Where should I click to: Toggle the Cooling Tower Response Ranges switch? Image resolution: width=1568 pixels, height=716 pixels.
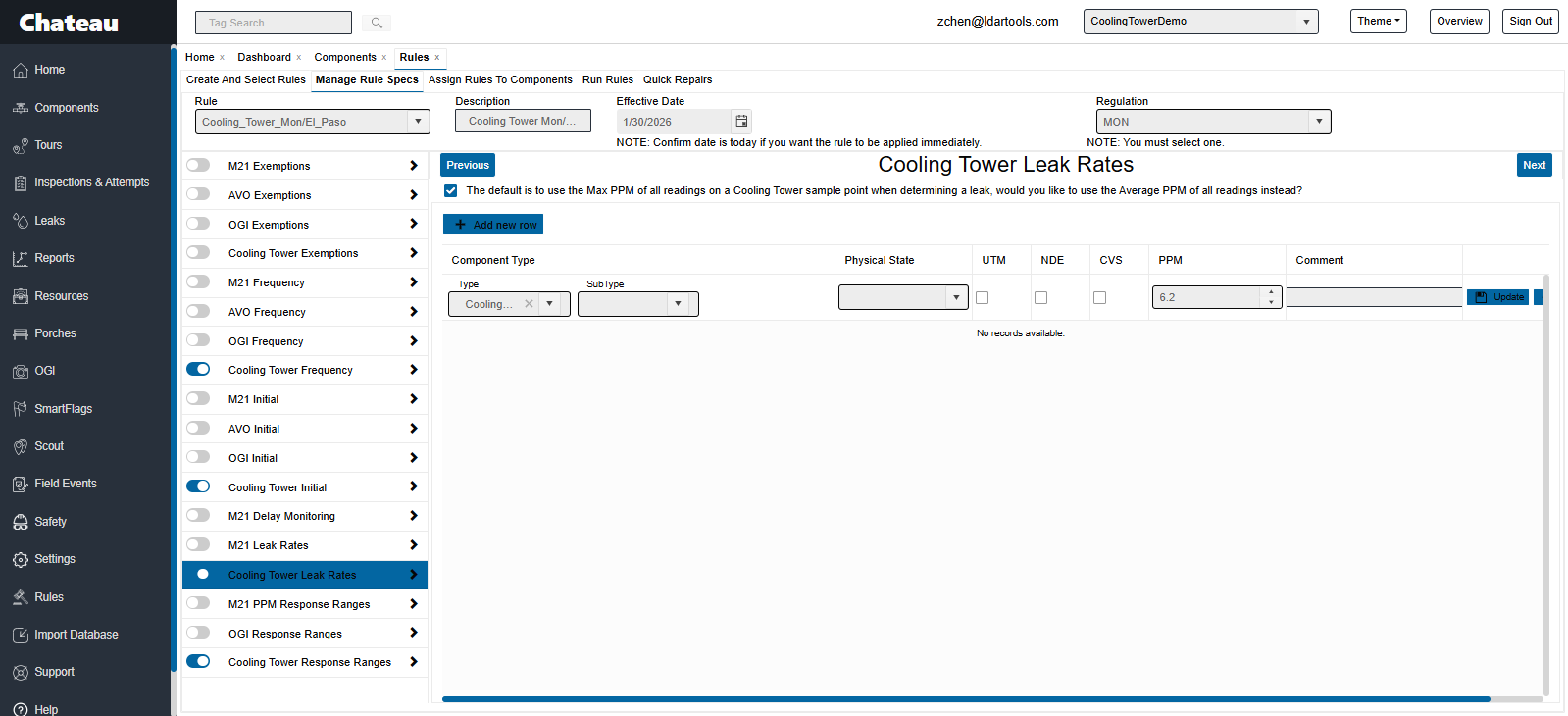(198, 661)
